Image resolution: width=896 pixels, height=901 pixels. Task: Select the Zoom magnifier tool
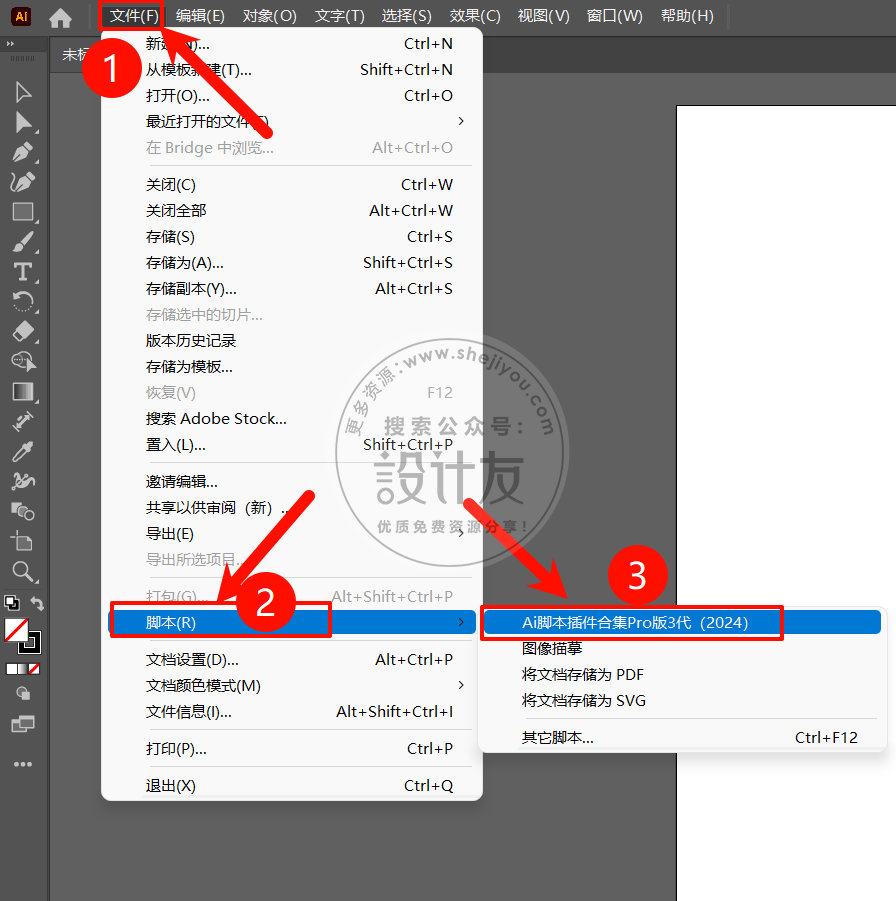click(x=23, y=571)
